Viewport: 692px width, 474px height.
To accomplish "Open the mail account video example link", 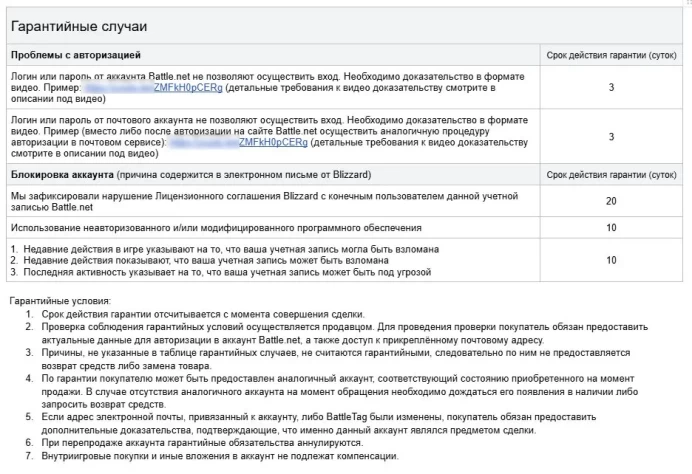I will [x=239, y=142].
